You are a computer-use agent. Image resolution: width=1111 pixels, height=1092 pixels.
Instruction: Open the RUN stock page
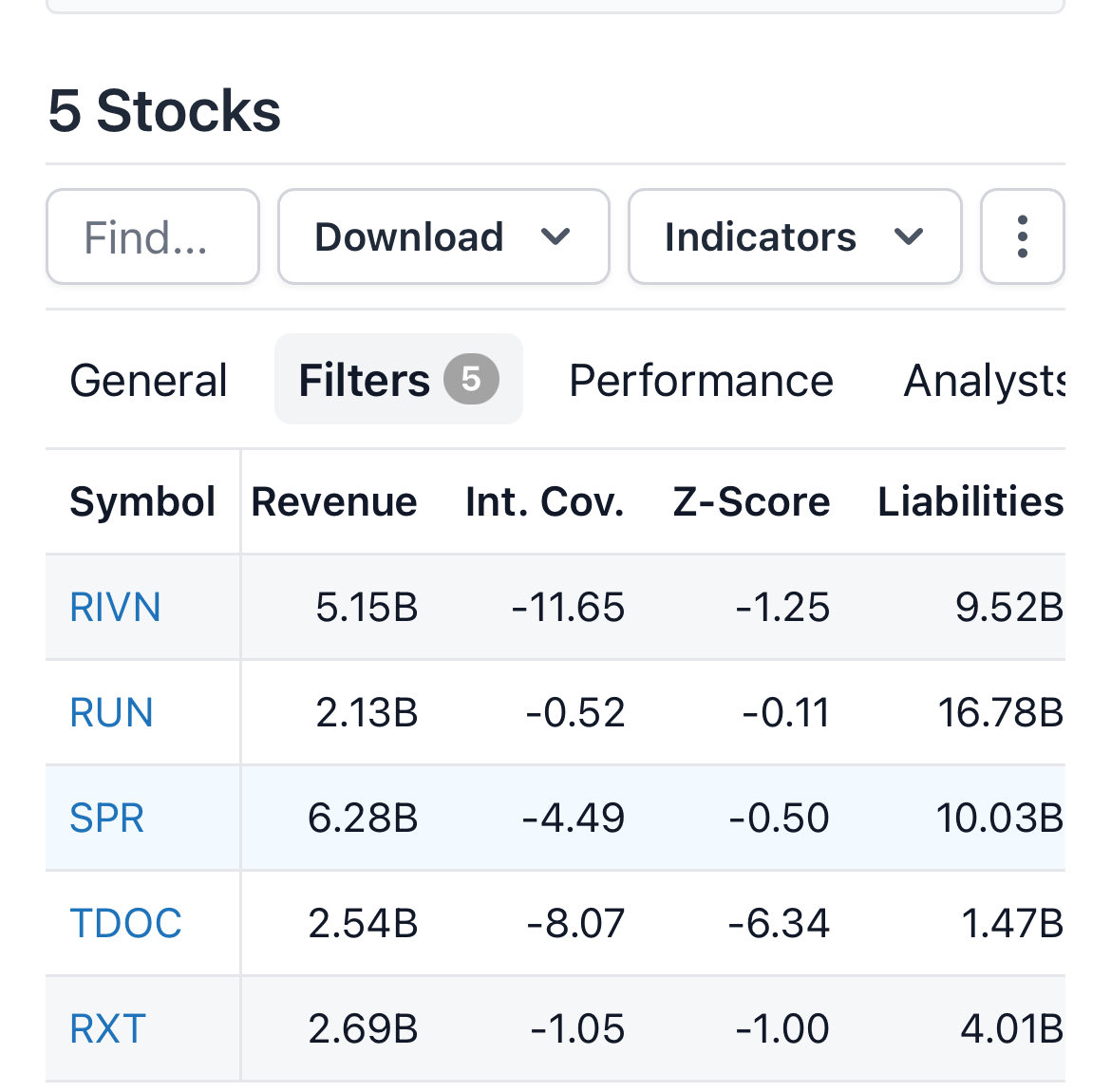(x=111, y=712)
